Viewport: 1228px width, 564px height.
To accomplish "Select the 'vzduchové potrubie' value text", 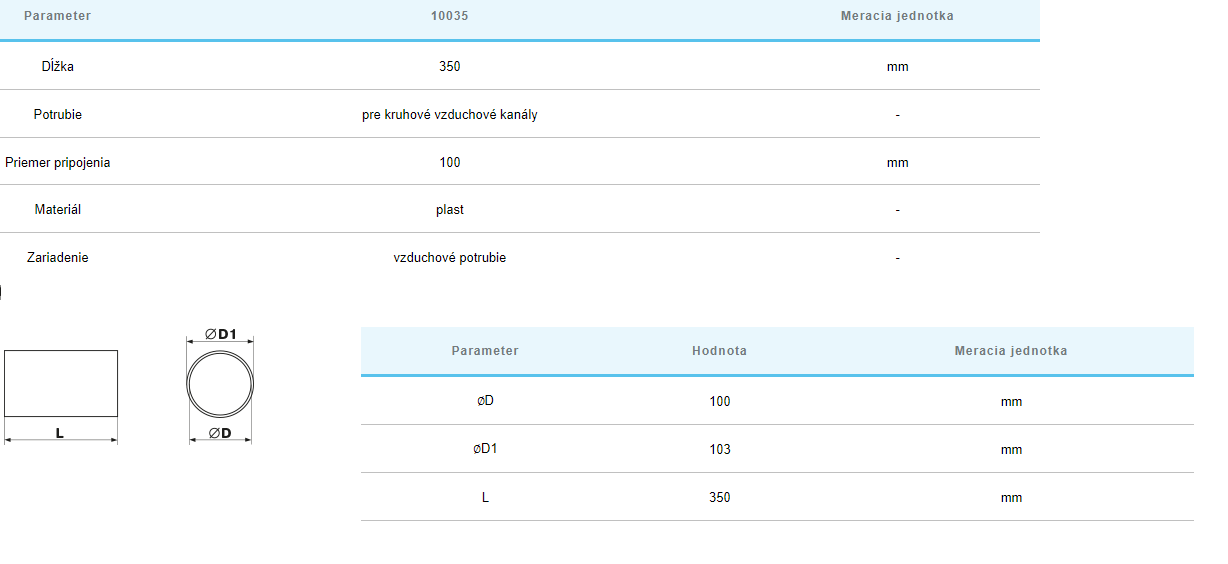I will [449, 258].
